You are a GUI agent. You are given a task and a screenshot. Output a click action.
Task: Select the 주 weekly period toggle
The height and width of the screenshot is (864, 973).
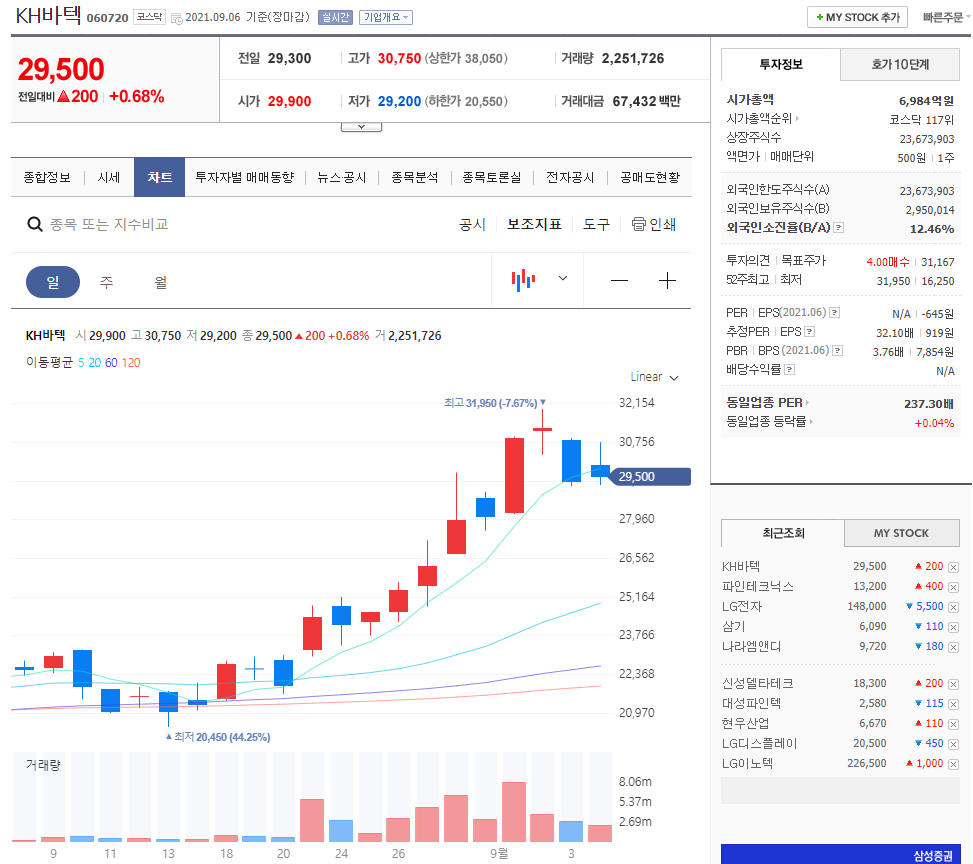pyautogui.click(x=107, y=282)
